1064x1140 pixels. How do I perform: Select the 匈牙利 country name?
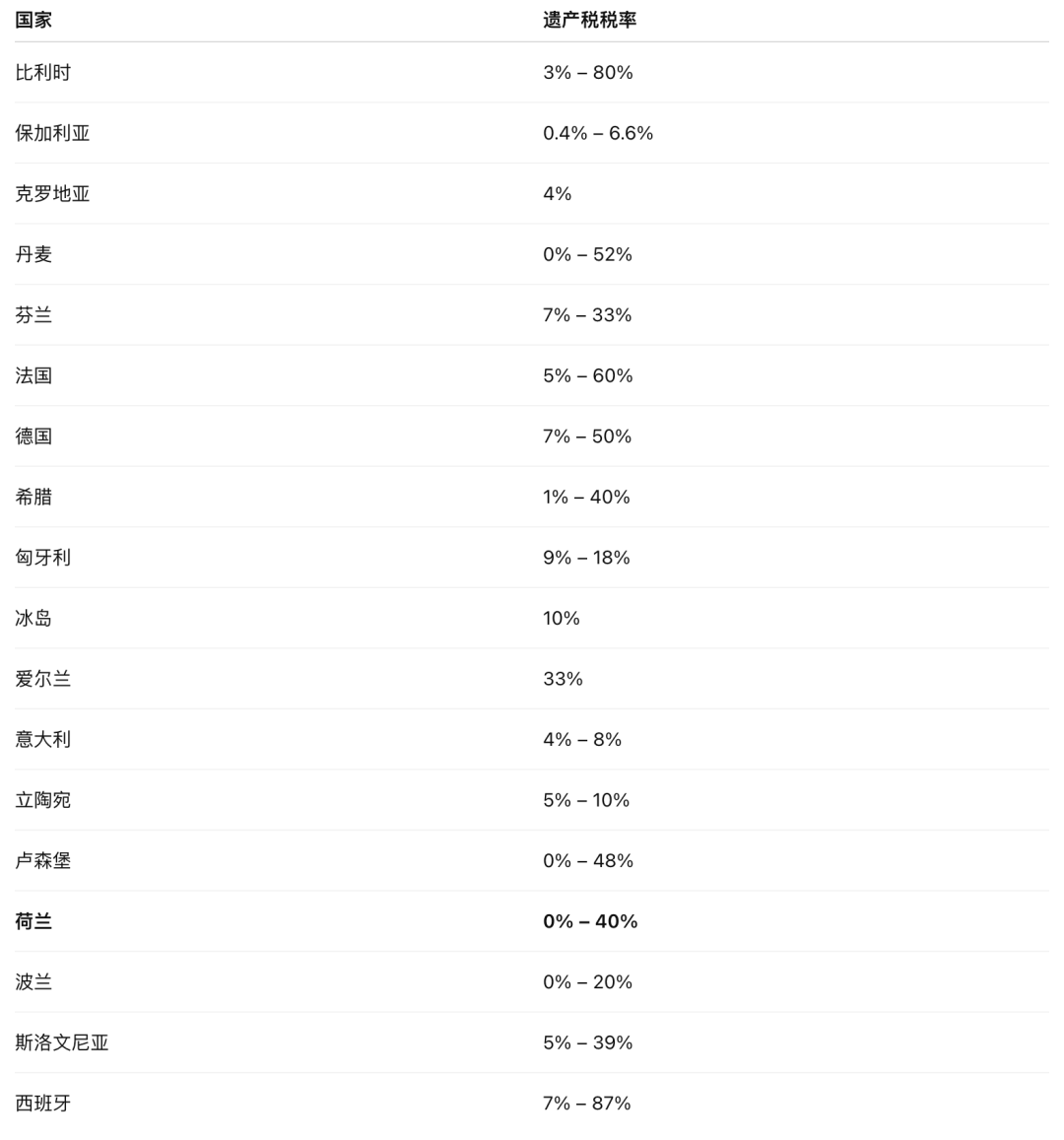tap(43, 558)
